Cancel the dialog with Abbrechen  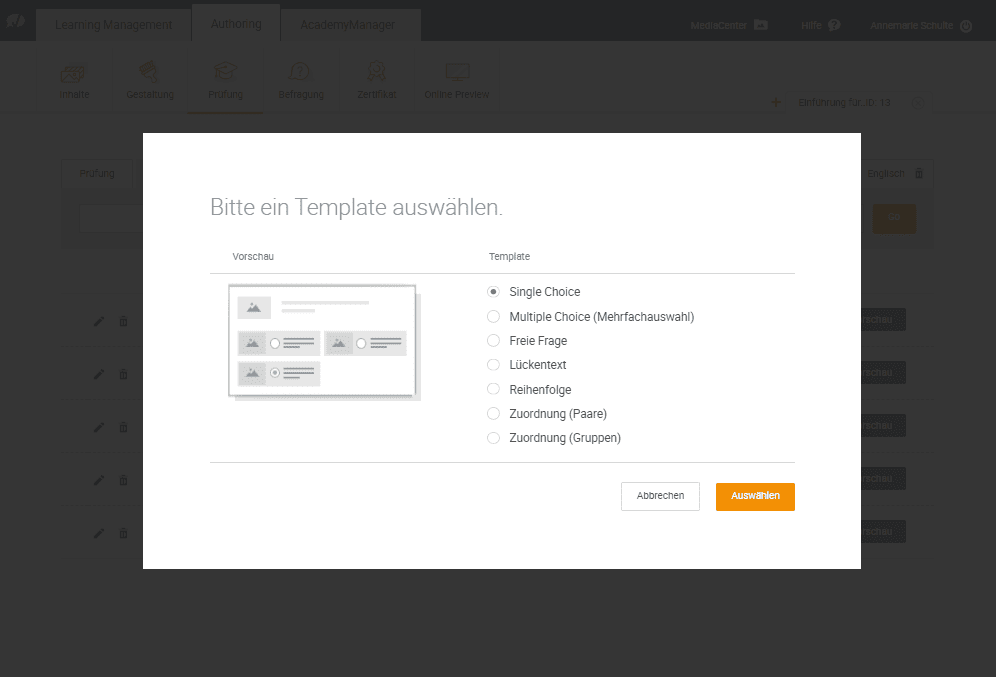[660, 497]
